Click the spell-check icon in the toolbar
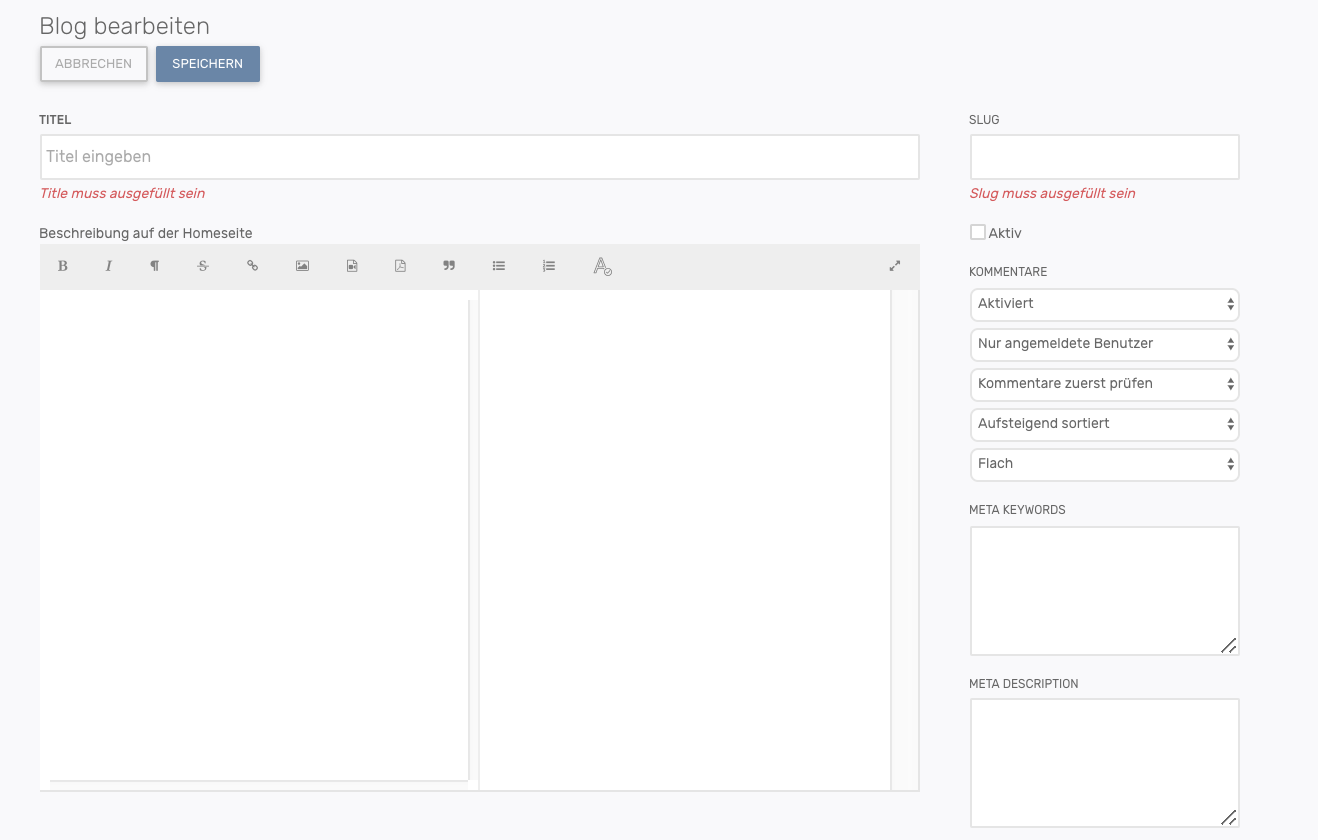1318x840 pixels. pos(602,266)
